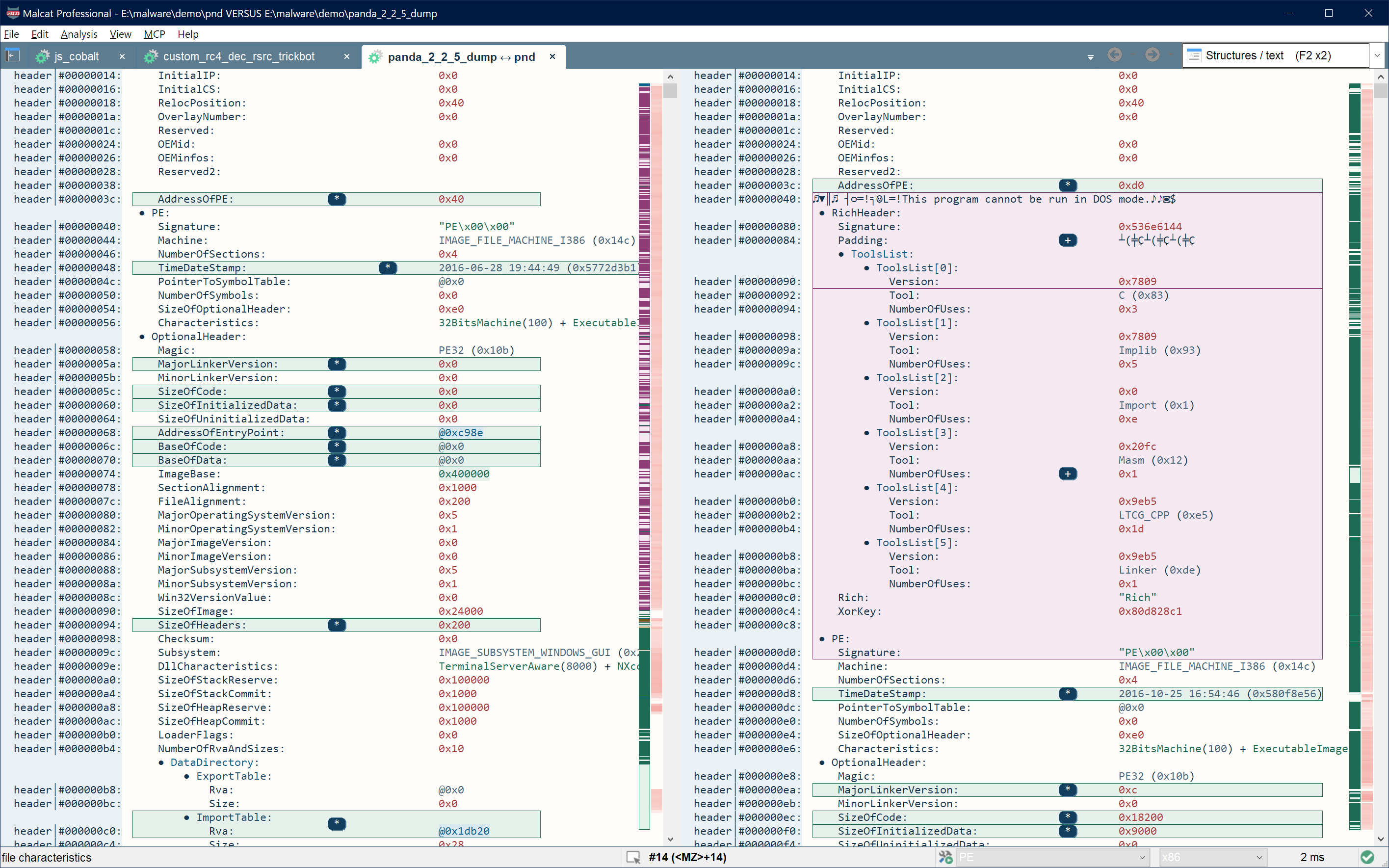Screen dimensions: 1389x868
Task: Click the plus marker on right Padding row
Action: pos(1068,240)
